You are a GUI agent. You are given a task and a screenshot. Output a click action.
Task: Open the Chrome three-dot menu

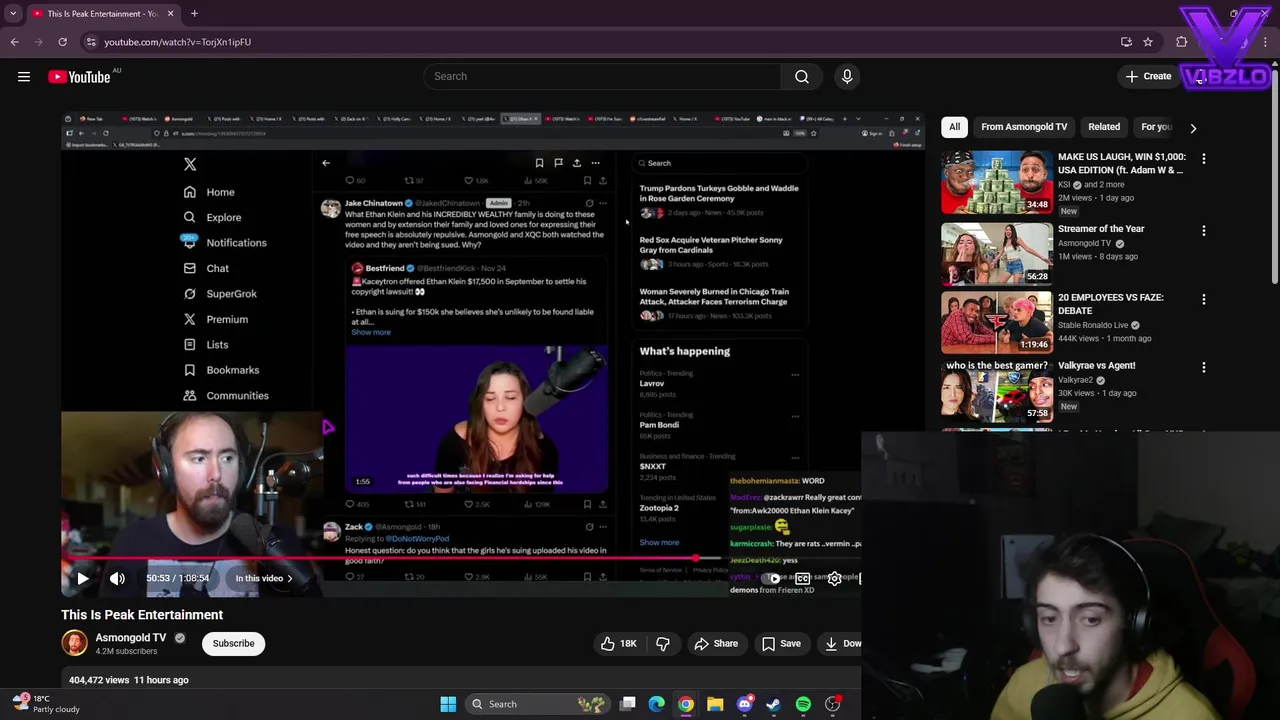(1264, 42)
